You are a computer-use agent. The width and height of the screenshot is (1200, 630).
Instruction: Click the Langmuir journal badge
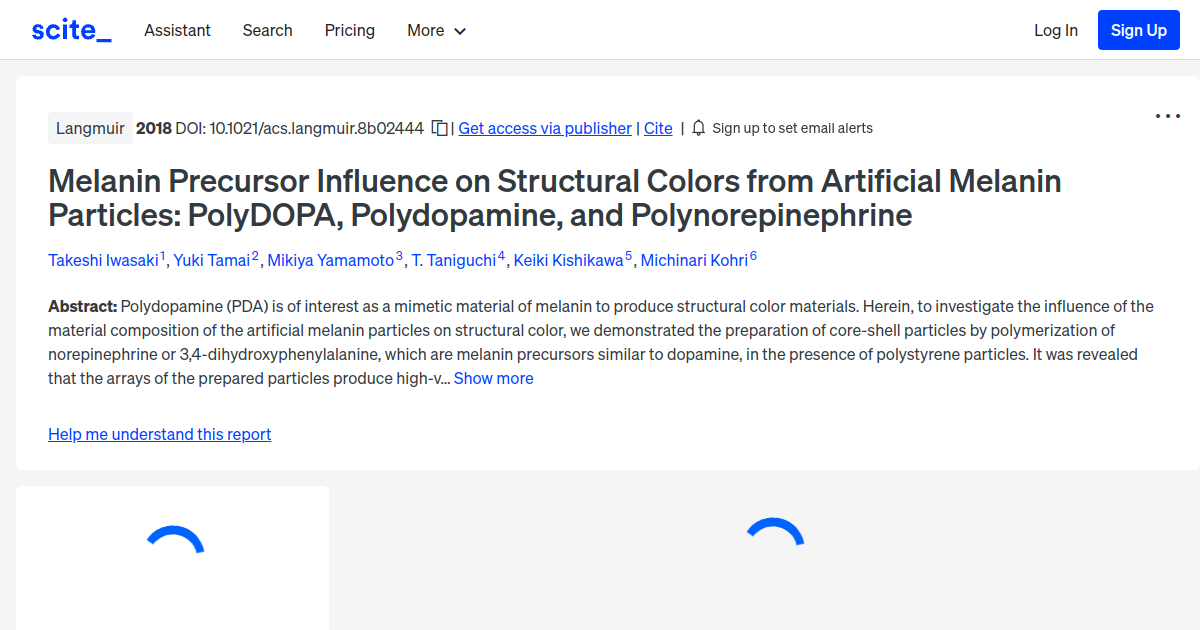point(90,128)
